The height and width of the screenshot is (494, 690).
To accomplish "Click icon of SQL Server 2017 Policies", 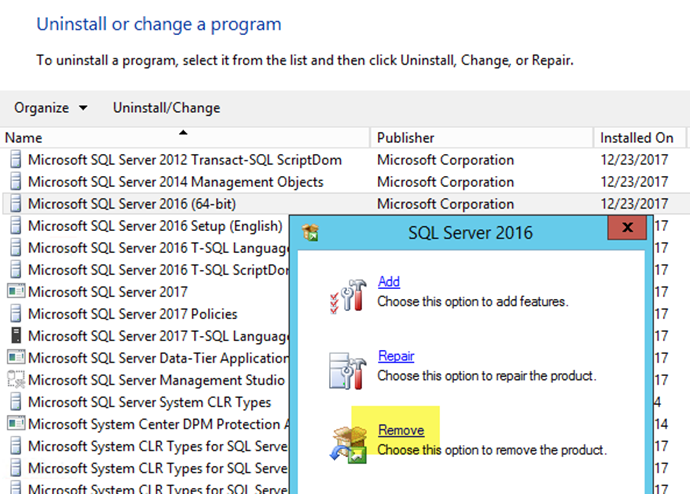I will pyautogui.click(x=15, y=314).
